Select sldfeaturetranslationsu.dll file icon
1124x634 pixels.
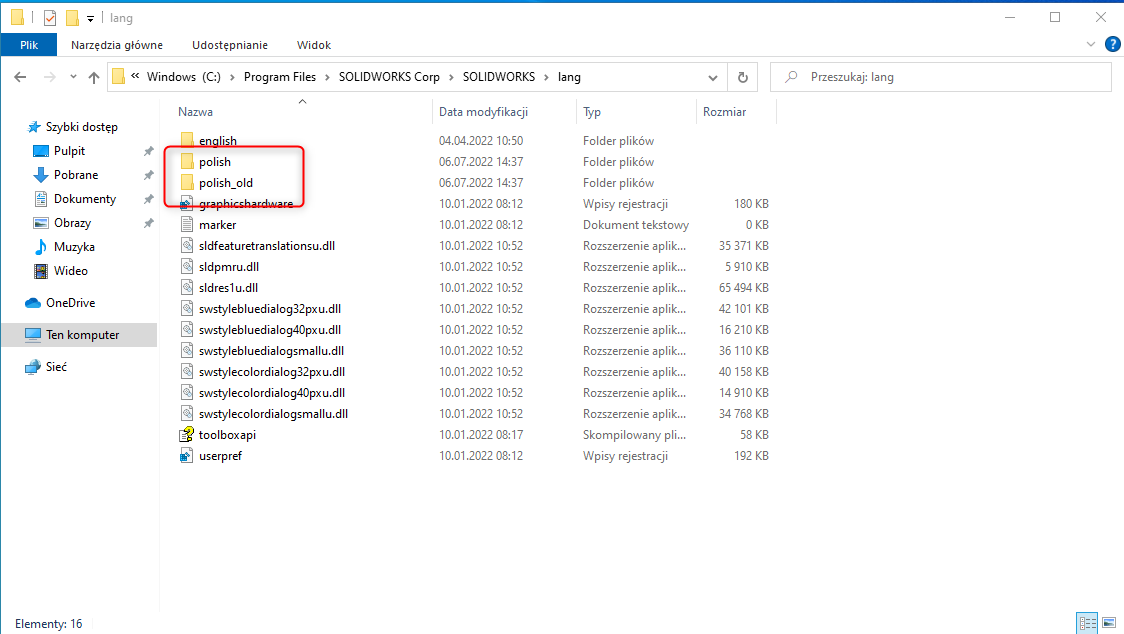(x=186, y=245)
